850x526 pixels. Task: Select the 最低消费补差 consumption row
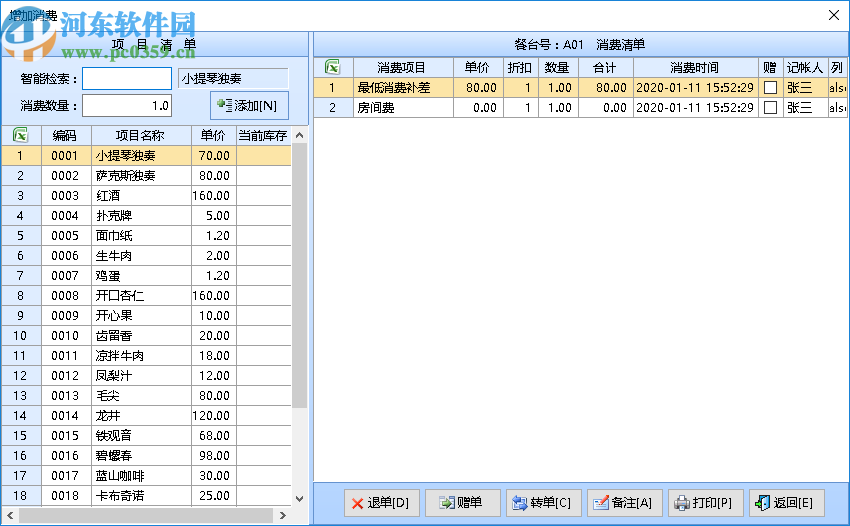(x=581, y=87)
